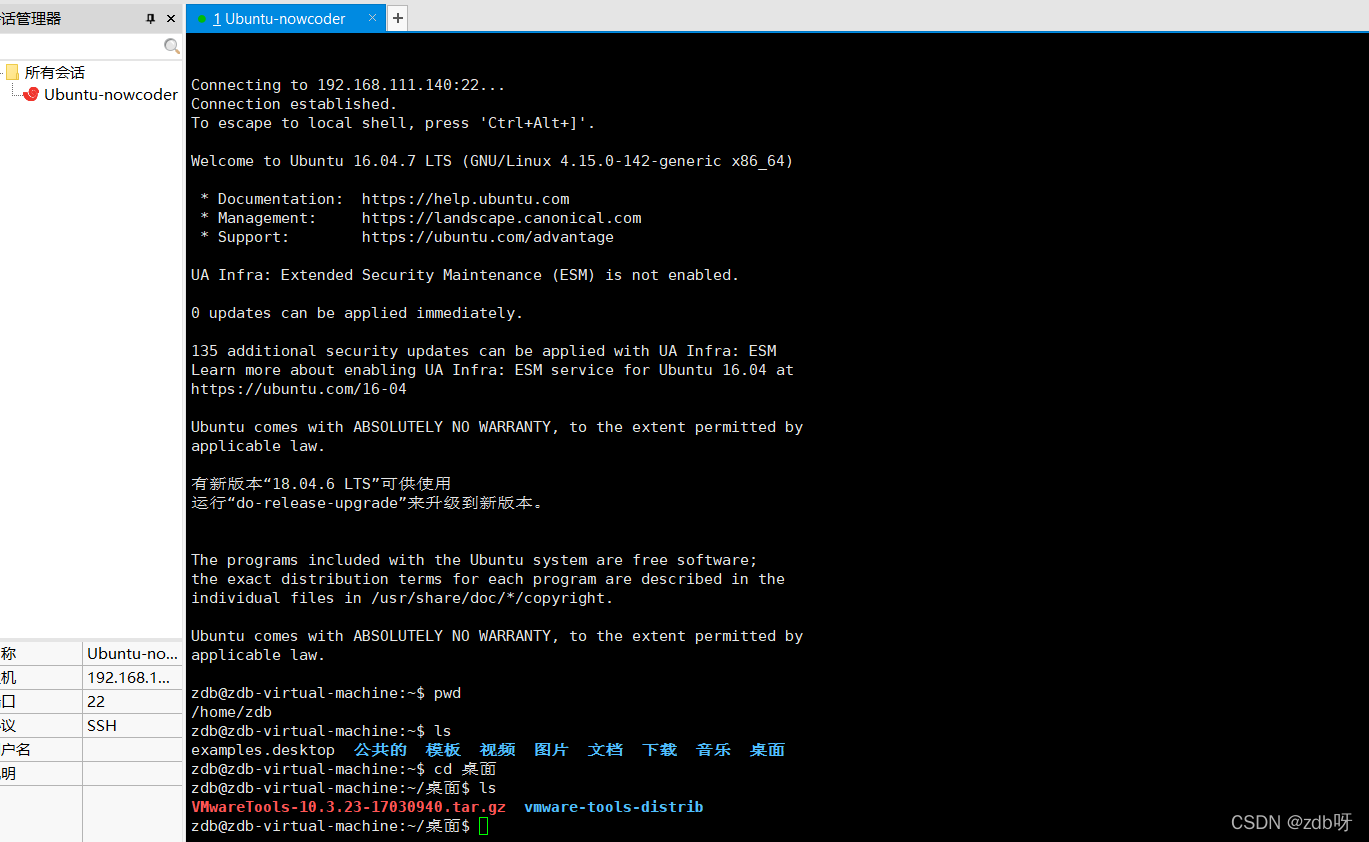Click the /home/zdb output line
1369x842 pixels.
pyautogui.click(x=231, y=712)
